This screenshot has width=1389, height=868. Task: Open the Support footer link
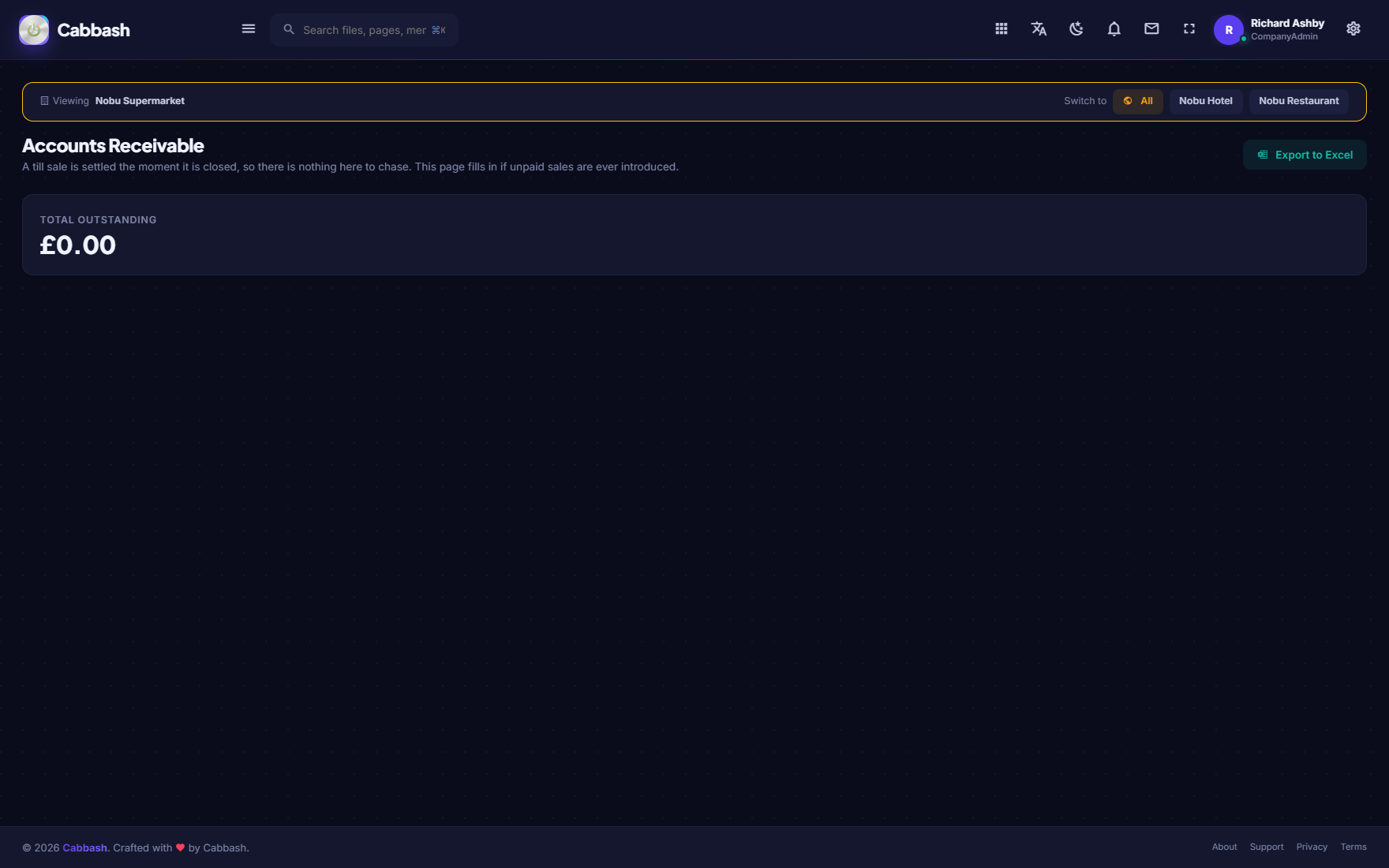click(x=1267, y=847)
